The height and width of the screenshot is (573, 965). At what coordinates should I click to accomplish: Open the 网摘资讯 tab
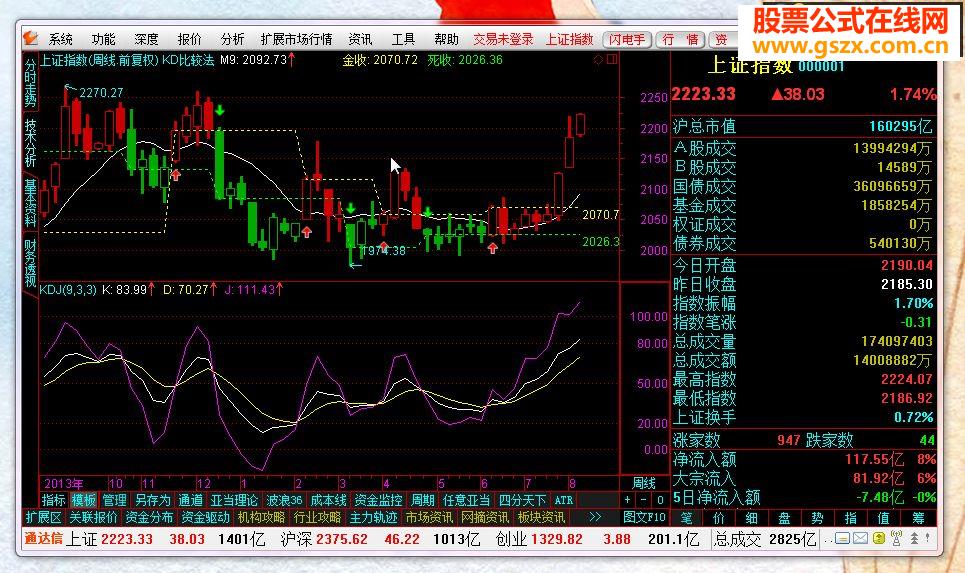coord(485,517)
